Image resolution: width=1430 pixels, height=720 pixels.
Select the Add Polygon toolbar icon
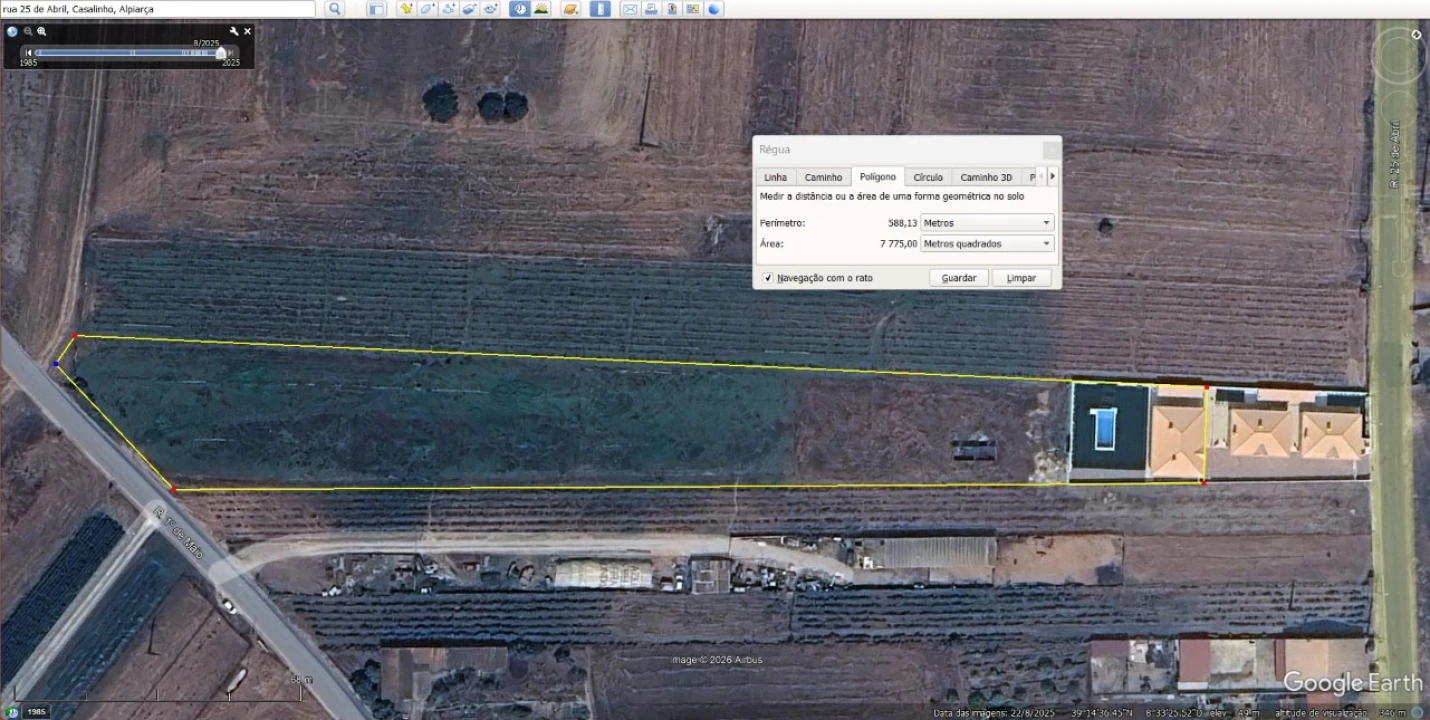click(x=427, y=9)
